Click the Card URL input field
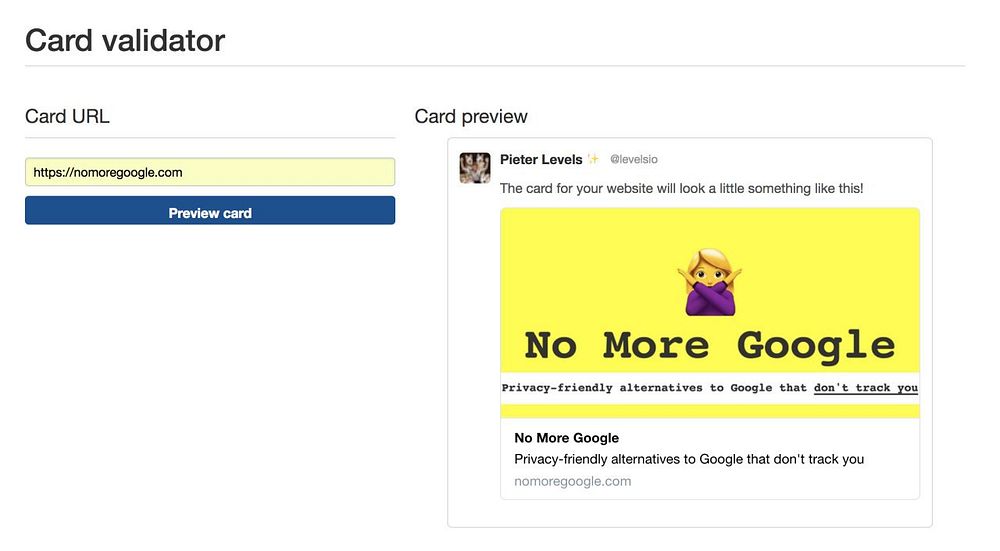1000x551 pixels. (x=210, y=172)
